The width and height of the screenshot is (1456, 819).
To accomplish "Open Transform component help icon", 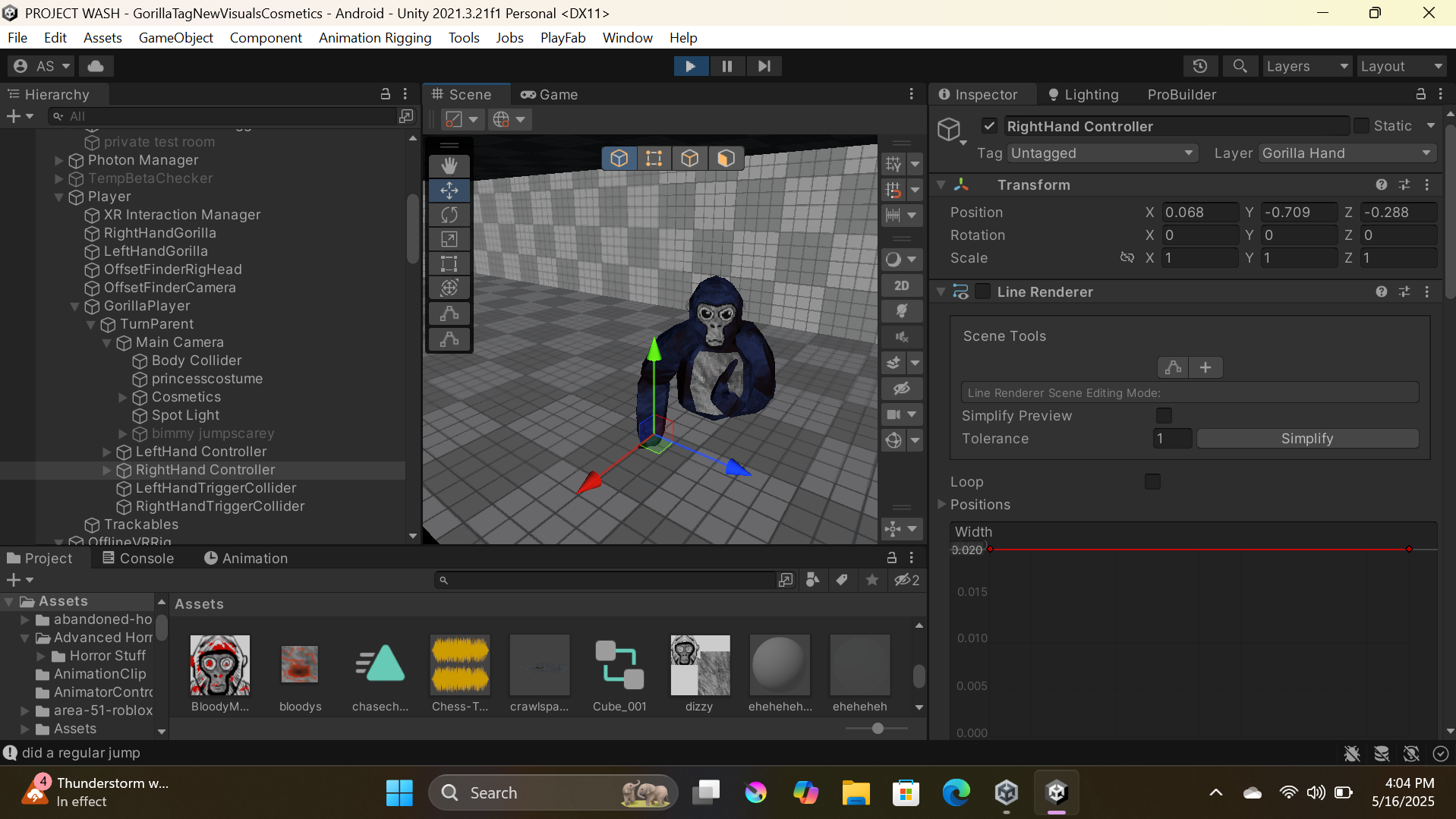I will [1382, 184].
